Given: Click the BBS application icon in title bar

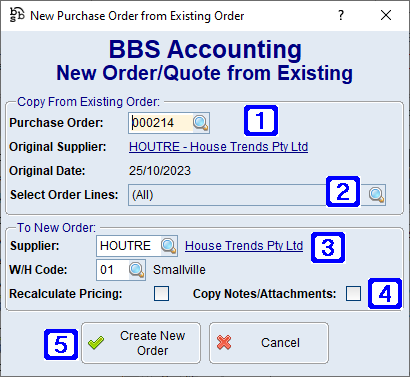Looking at the screenshot, I should [17, 15].
